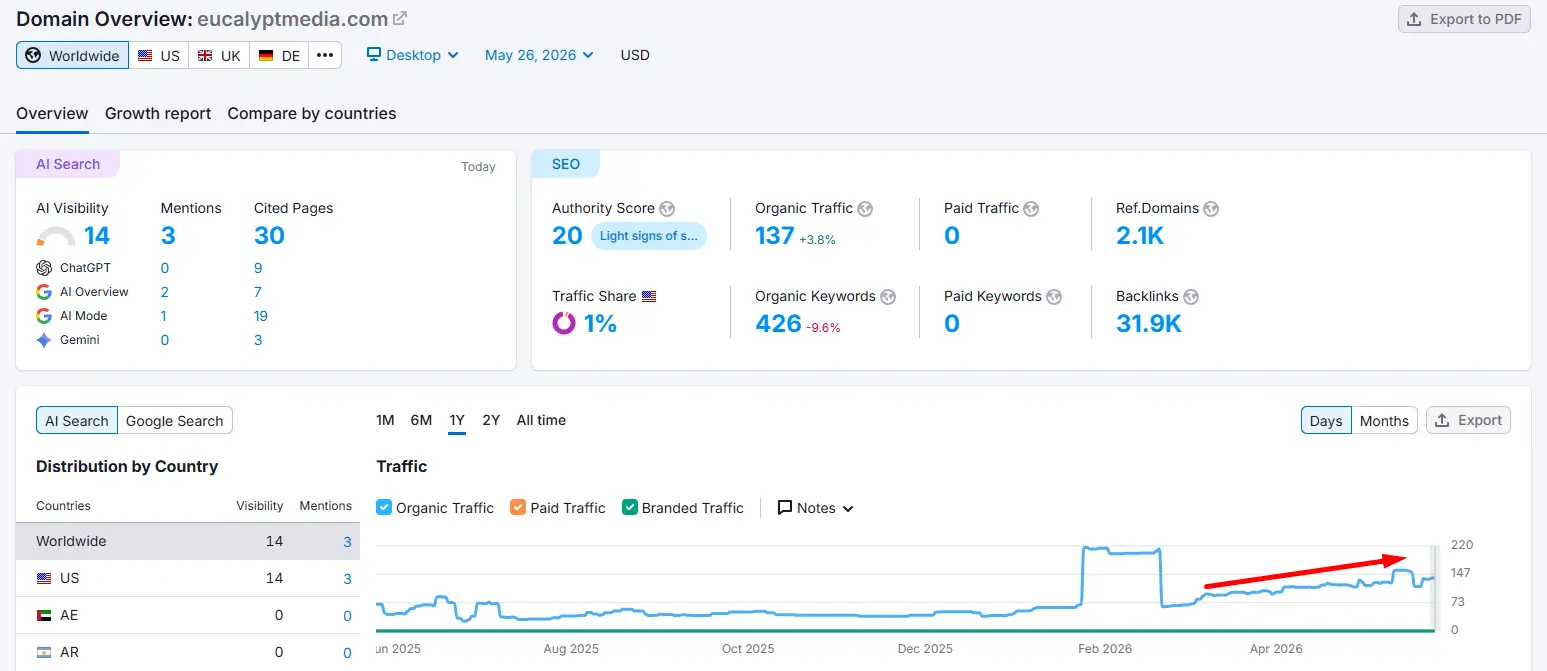Switch to the Growth report tab
This screenshot has height=671, width=1547.
(158, 114)
